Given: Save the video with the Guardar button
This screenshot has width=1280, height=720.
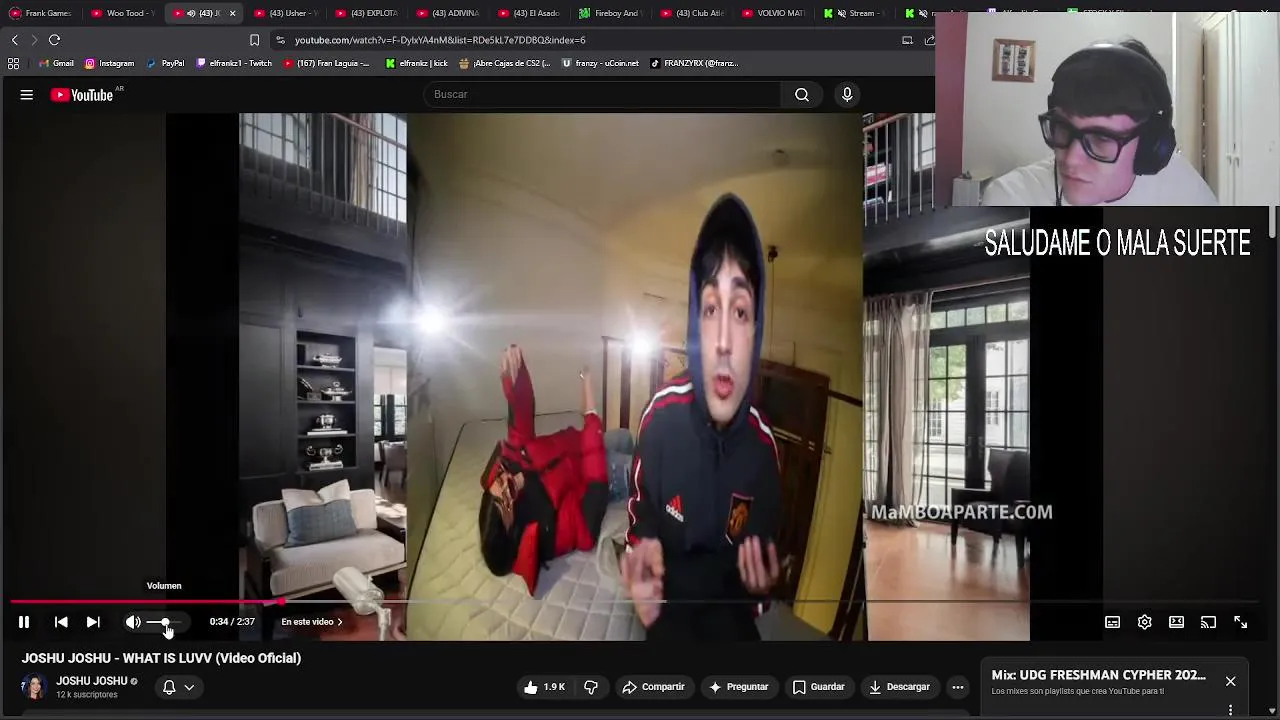Looking at the screenshot, I should tap(819, 687).
